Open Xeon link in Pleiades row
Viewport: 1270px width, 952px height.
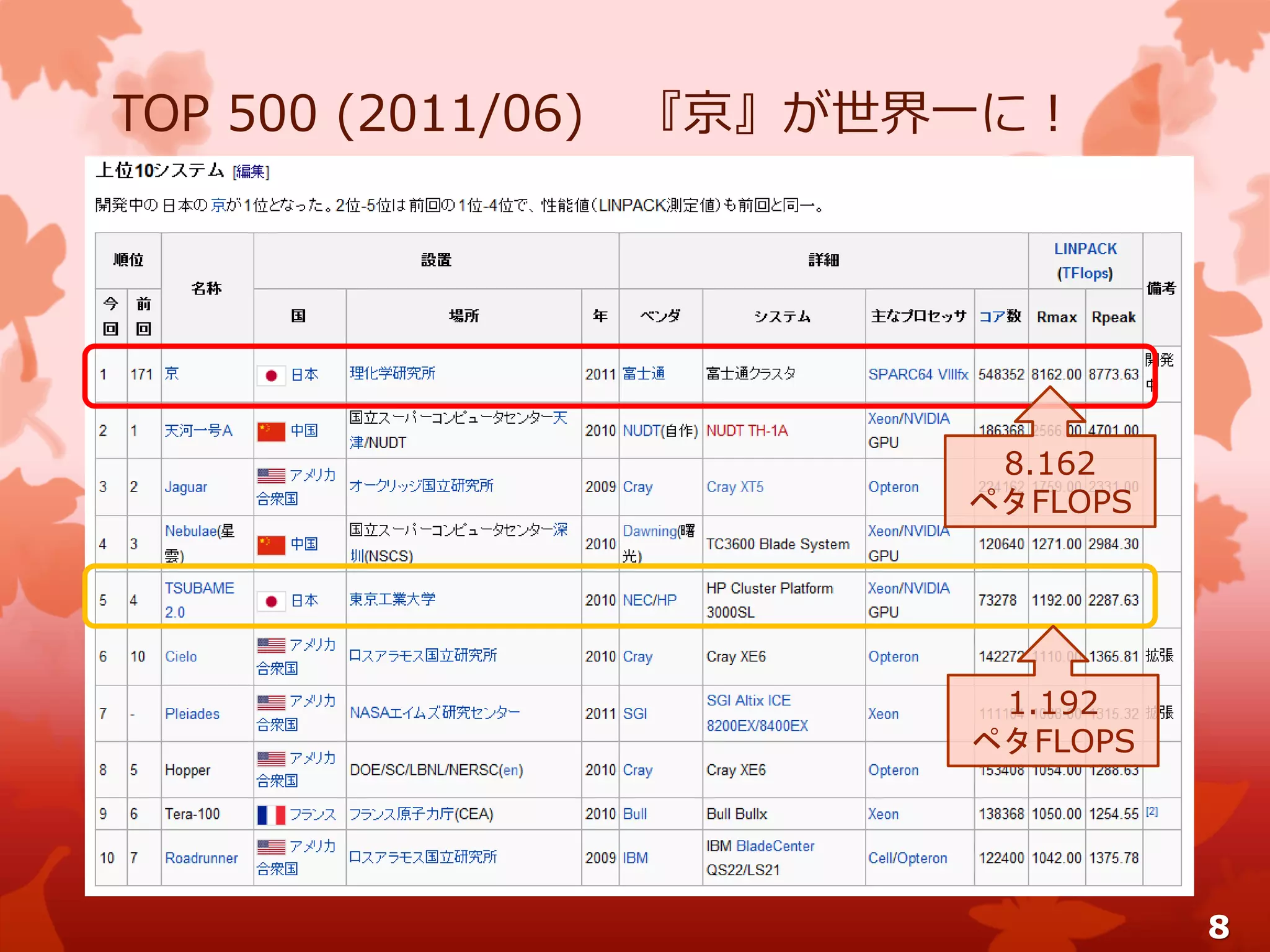click(x=884, y=713)
